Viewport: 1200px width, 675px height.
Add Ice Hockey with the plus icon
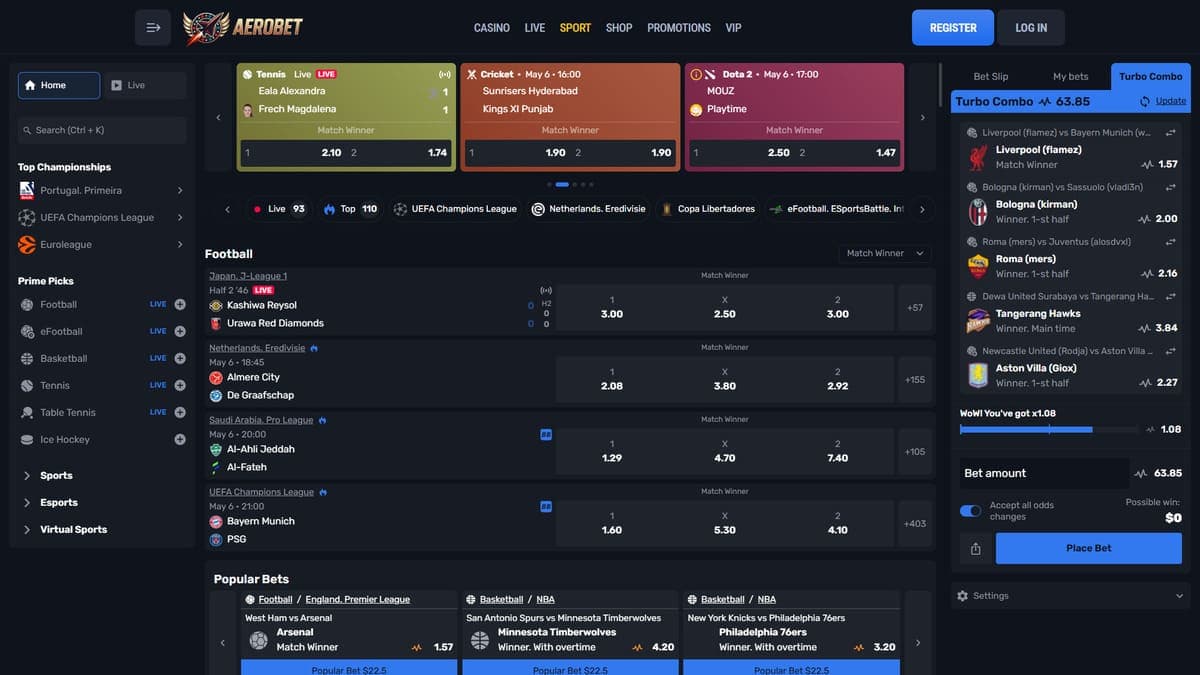tap(180, 439)
